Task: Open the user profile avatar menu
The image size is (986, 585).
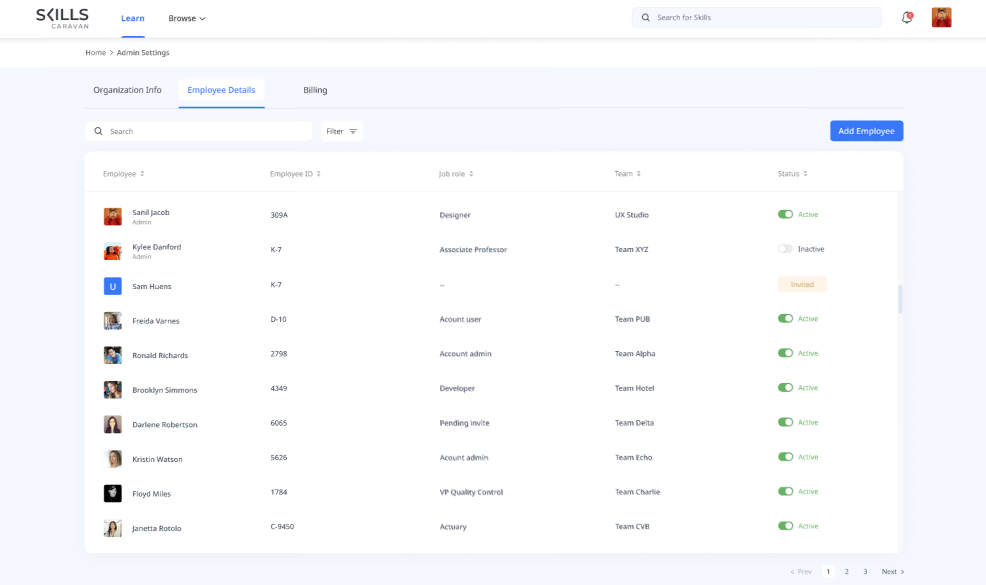Action: coord(941,18)
